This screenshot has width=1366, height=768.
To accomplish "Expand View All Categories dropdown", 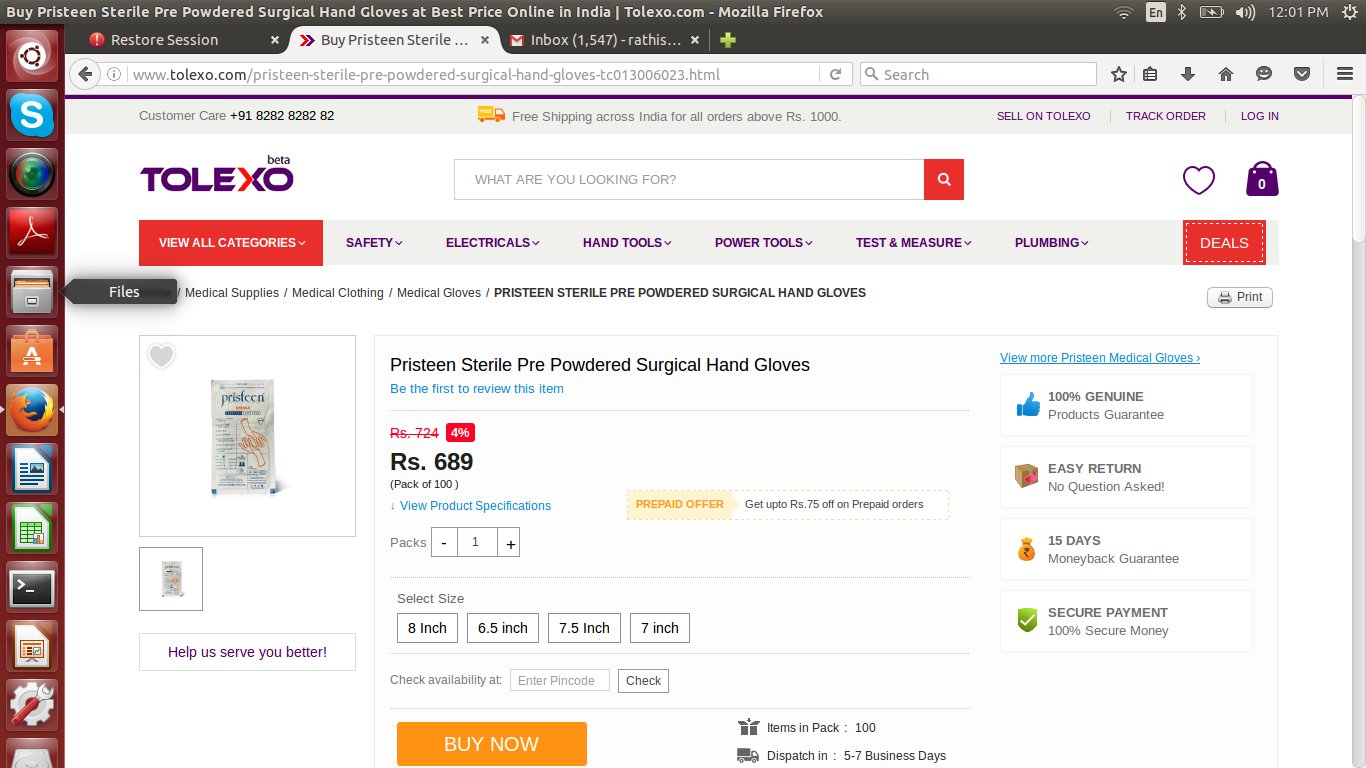I will tap(231, 243).
